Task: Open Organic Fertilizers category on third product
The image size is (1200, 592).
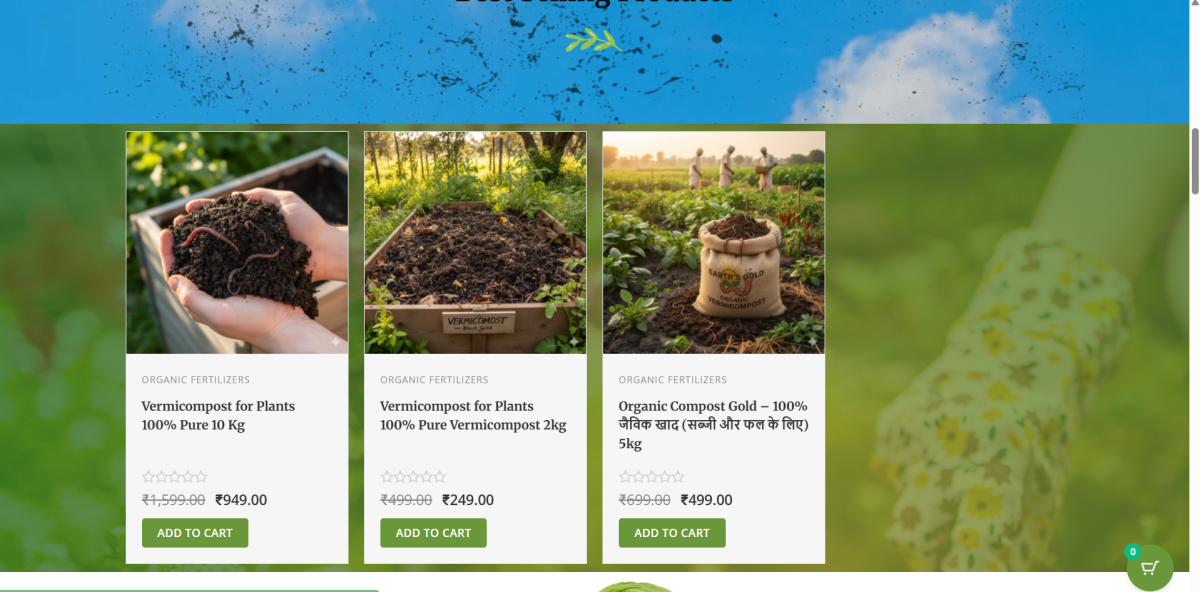Action: [x=673, y=380]
